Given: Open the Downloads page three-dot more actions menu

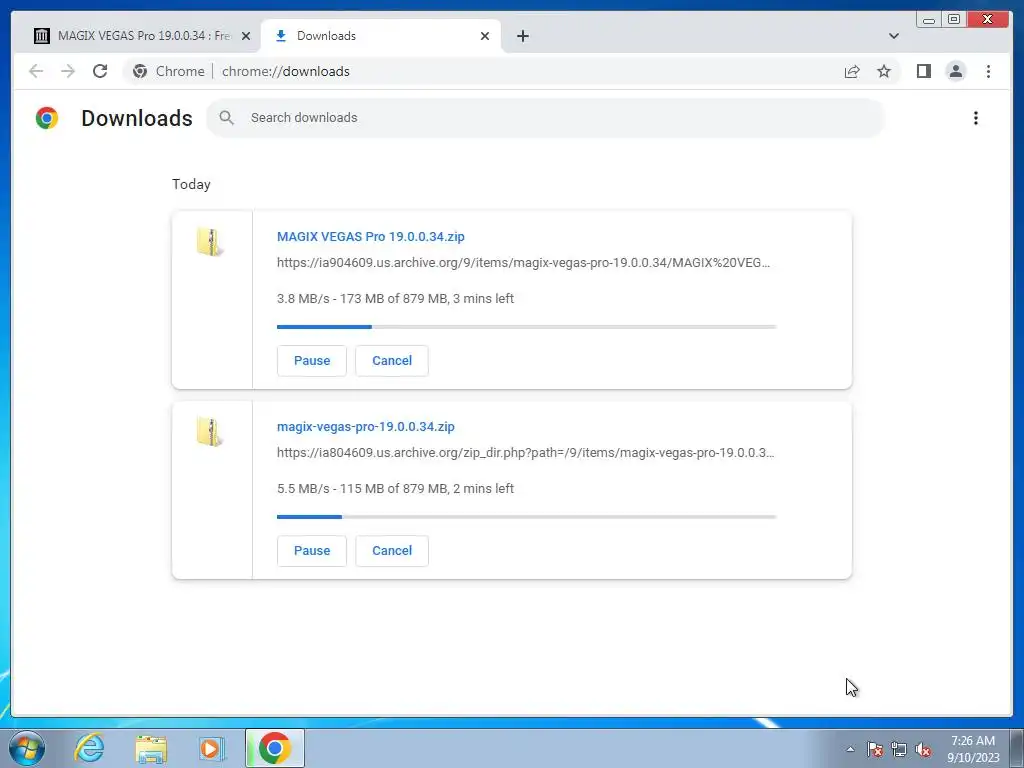Looking at the screenshot, I should (x=976, y=118).
